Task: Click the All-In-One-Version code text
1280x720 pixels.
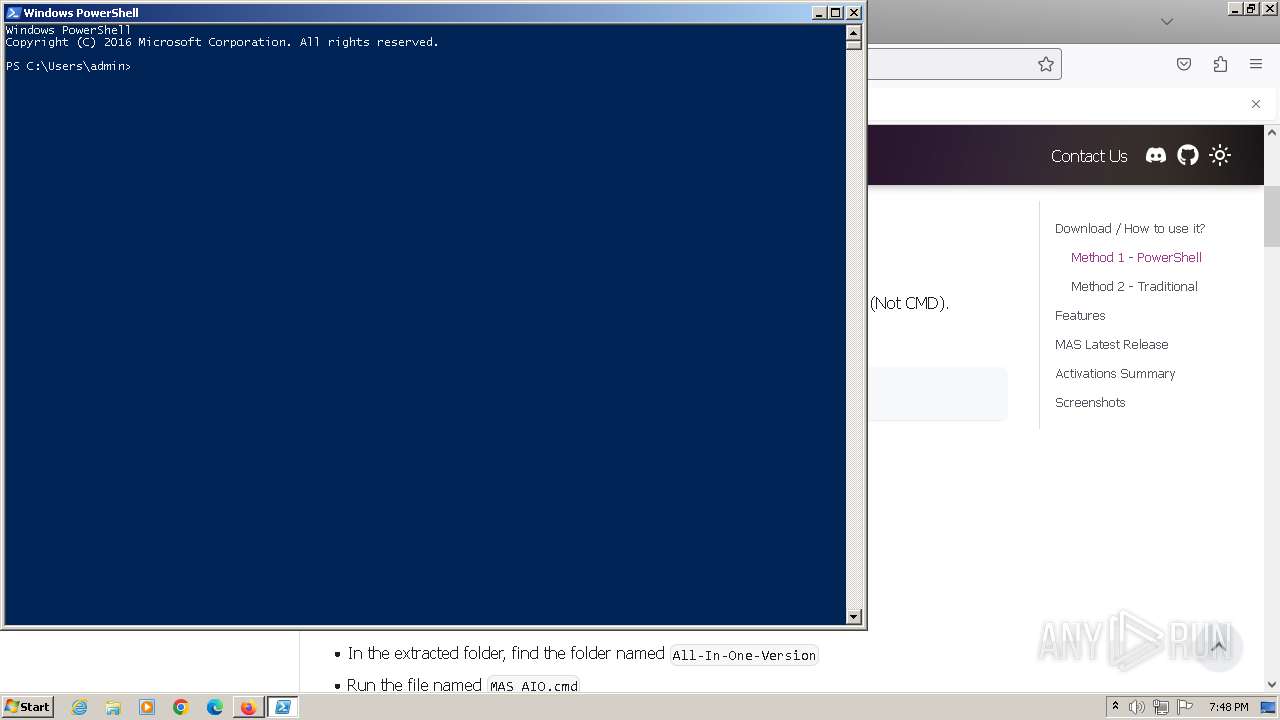Action: point(744,656)
